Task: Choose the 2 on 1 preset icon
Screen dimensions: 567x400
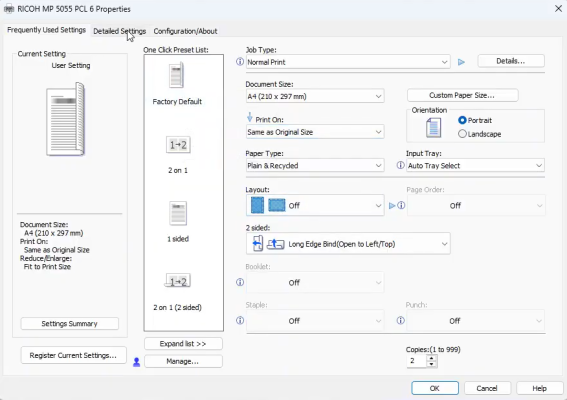Action: tap(178, 145)
